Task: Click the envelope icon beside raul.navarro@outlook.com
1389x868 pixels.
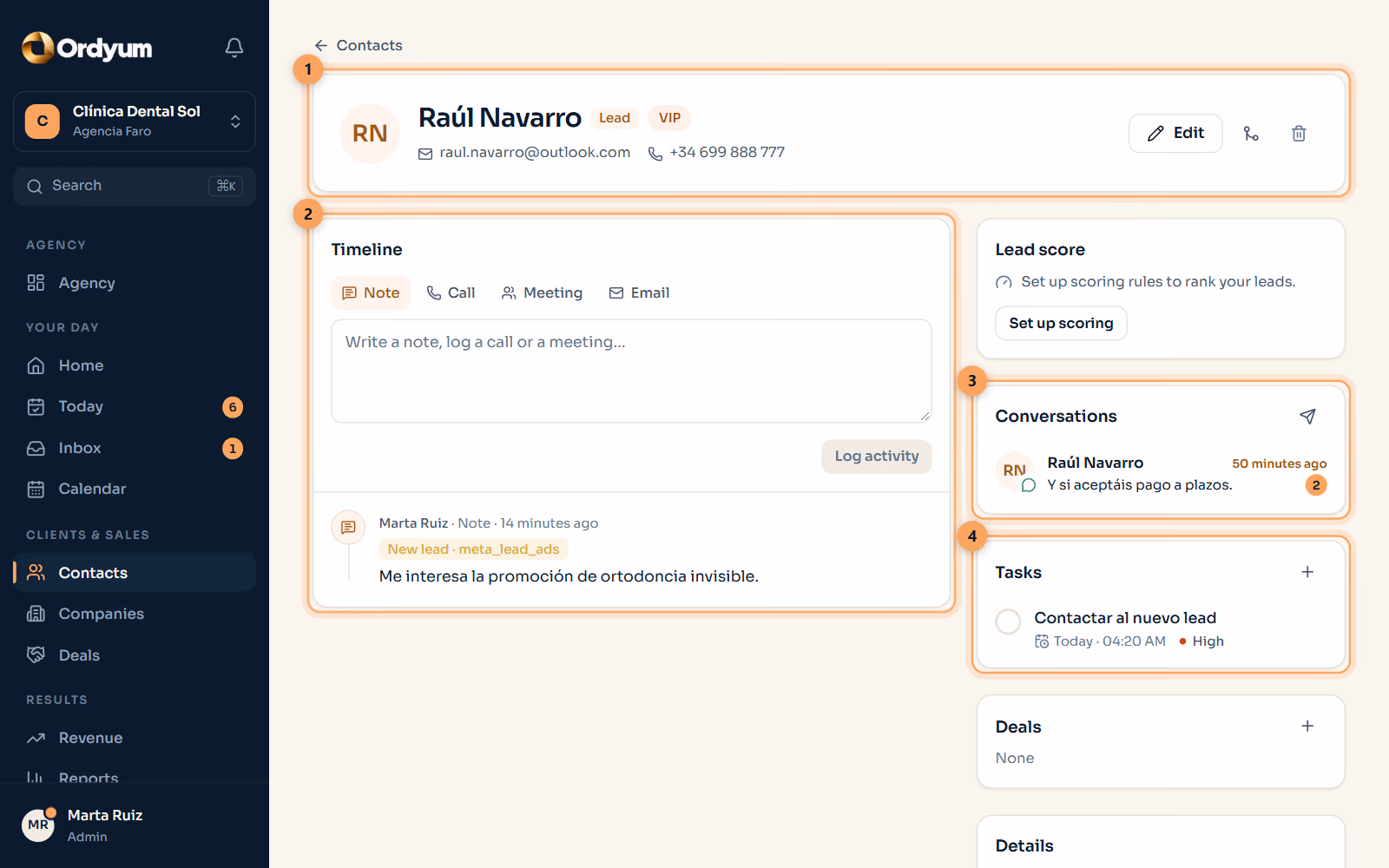Action: (425, 154)
